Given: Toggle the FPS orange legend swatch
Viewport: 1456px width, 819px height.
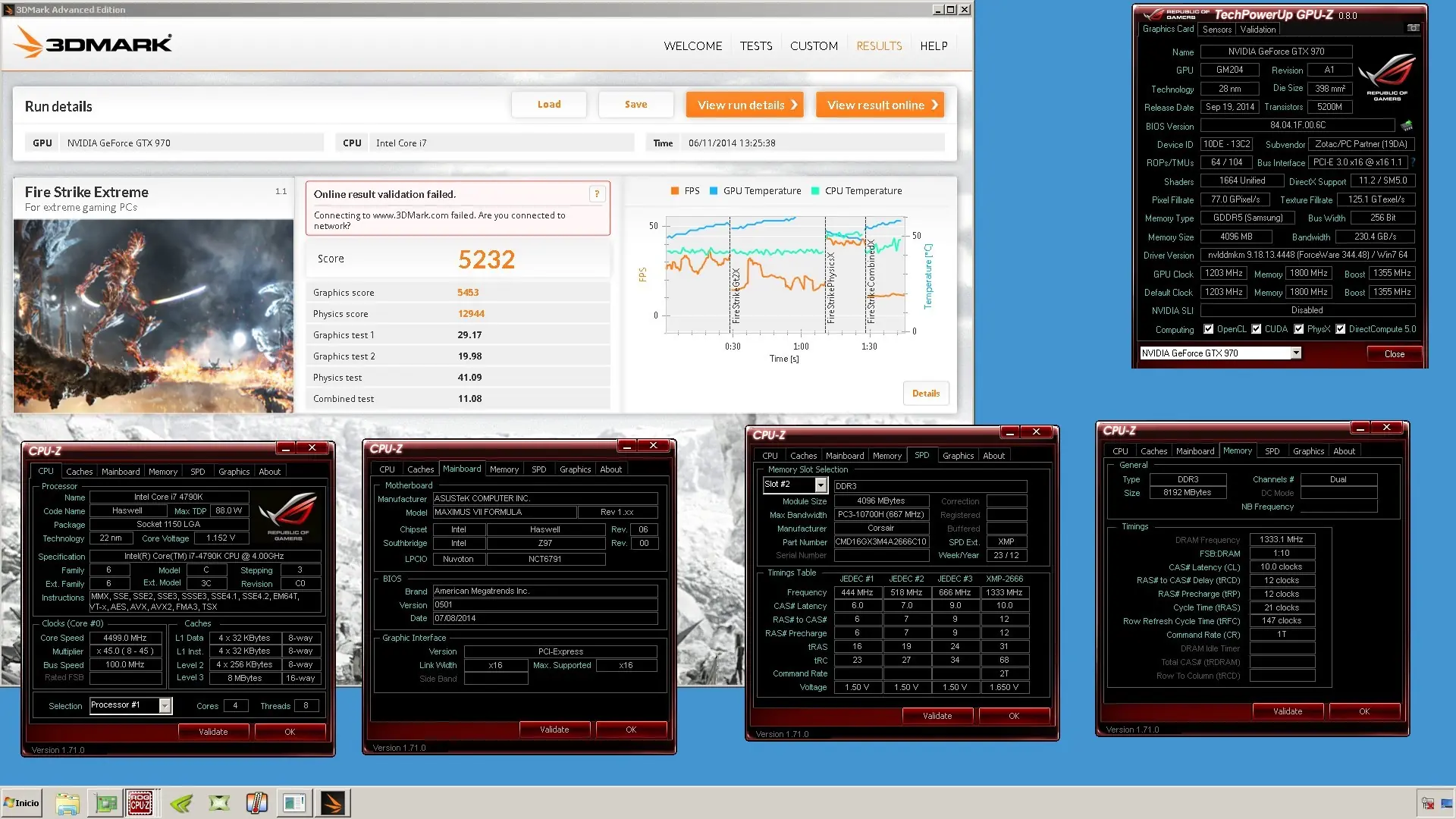Looking at the screenshot, I should tap(675, 191).
